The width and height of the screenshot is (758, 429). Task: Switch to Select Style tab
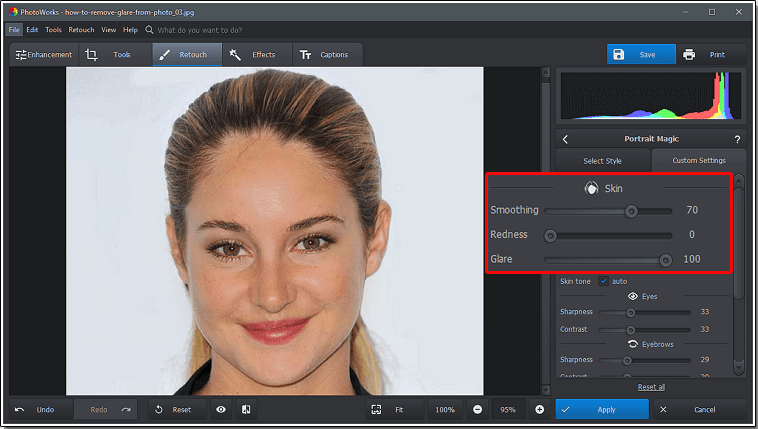(x=602, y=160)
